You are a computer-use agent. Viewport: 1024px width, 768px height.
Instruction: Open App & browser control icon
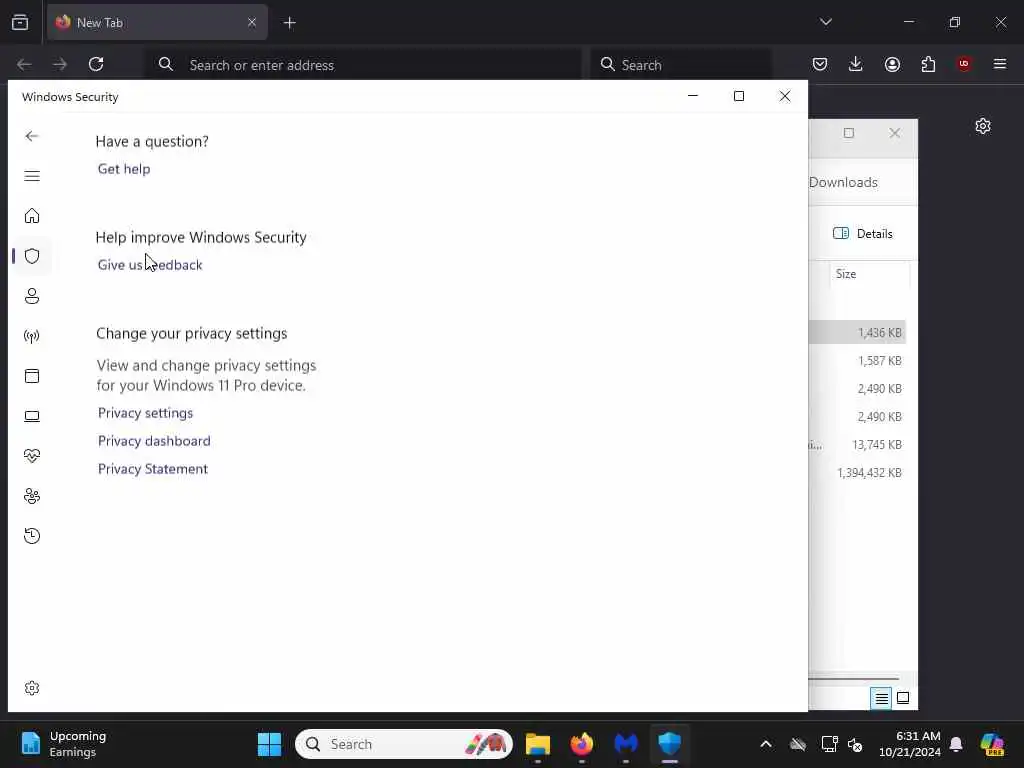pyautogui.click(x=31, y=376)
